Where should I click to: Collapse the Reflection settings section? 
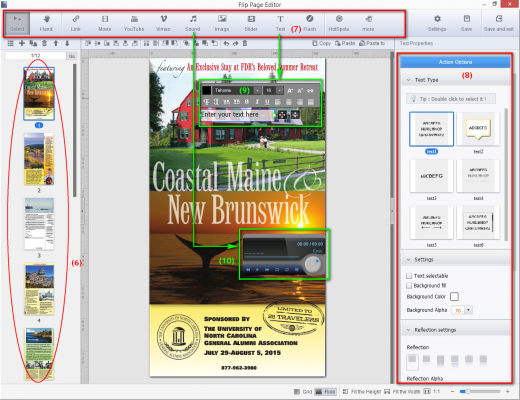(409, 330)
